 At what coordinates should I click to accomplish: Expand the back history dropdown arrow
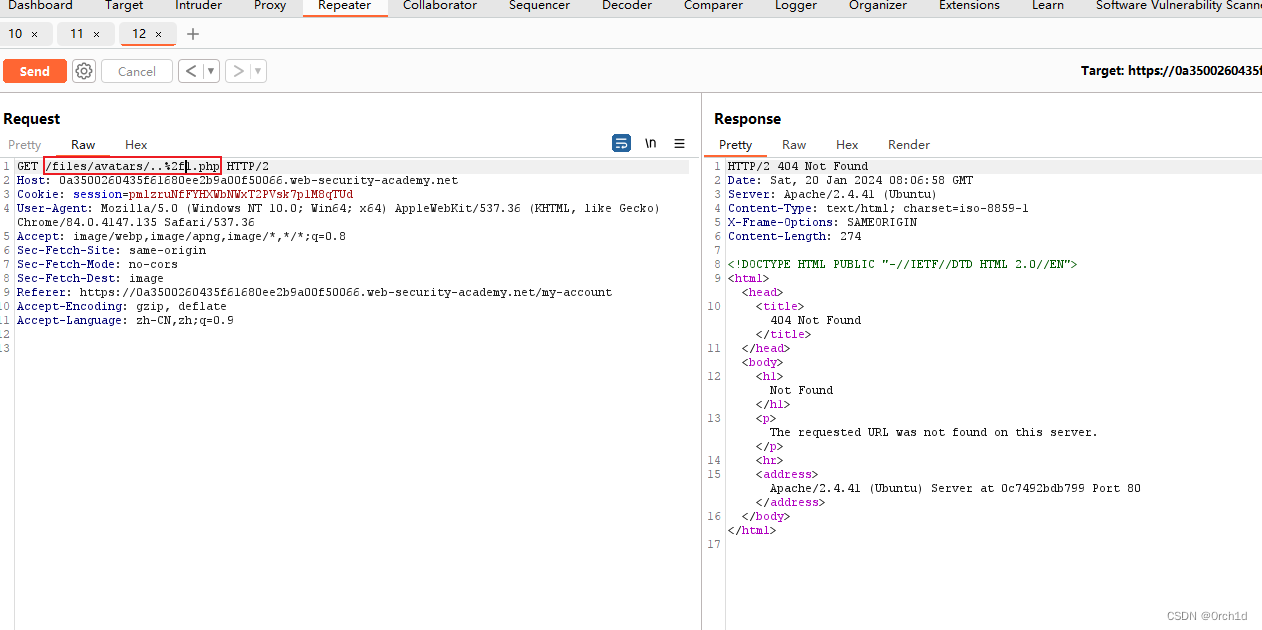point(211,71)
